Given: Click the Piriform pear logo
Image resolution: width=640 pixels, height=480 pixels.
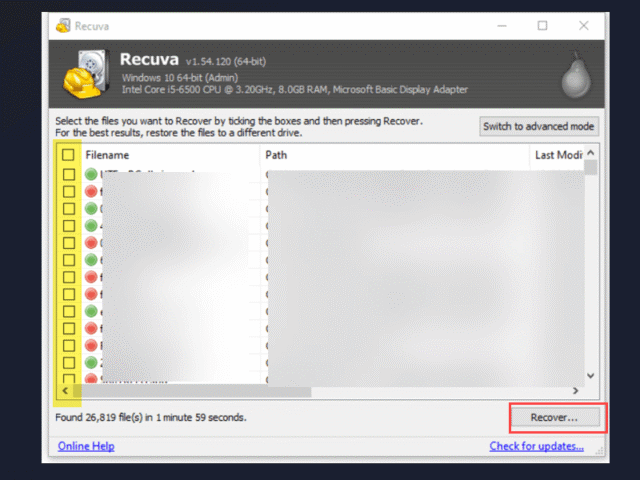Looking at the screenshot, I should point(576,76).
